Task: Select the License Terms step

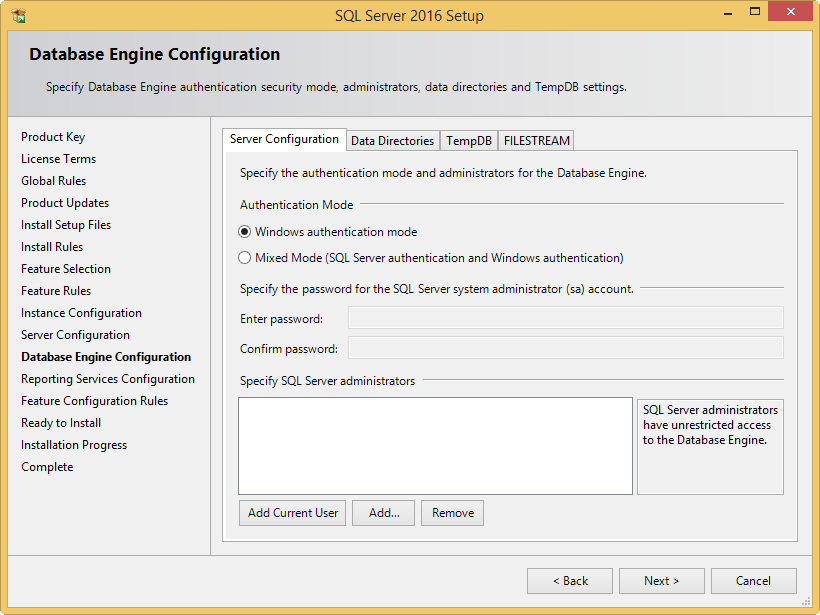Action: pyautogui.click(x=59, y=159)
